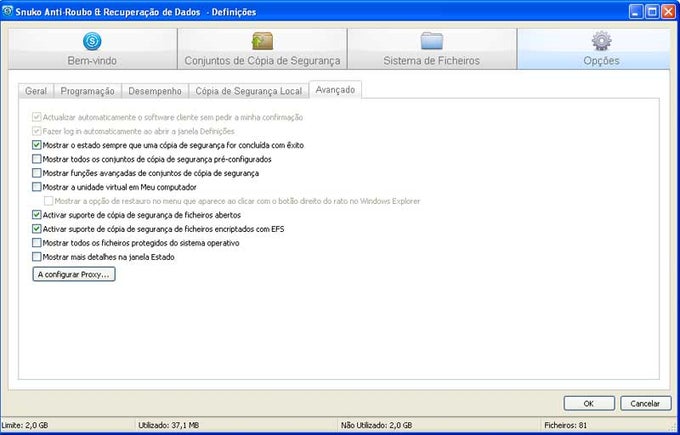Open the Desempenho tab
Screen dimensions: 680x435
coord(155,91)
